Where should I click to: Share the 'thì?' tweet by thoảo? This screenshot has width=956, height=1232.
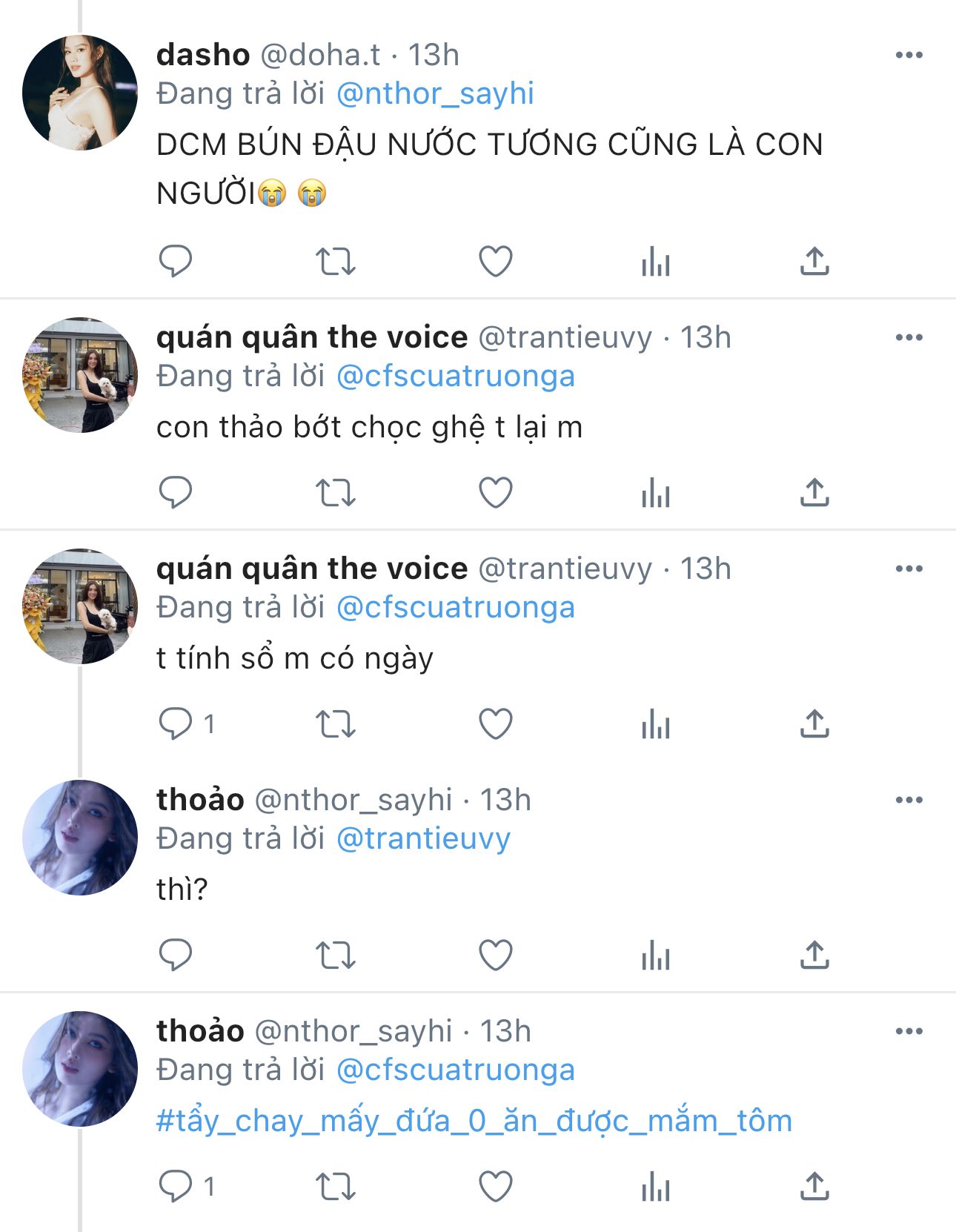click(x=814, y=956)
